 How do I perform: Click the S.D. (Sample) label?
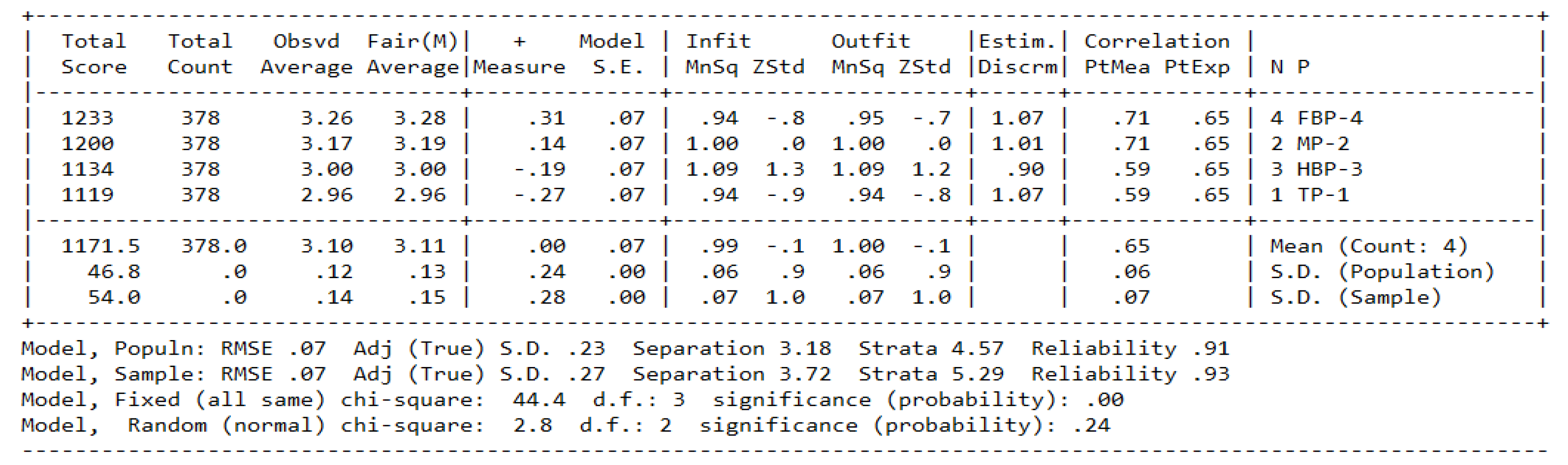pos(1356,297)
